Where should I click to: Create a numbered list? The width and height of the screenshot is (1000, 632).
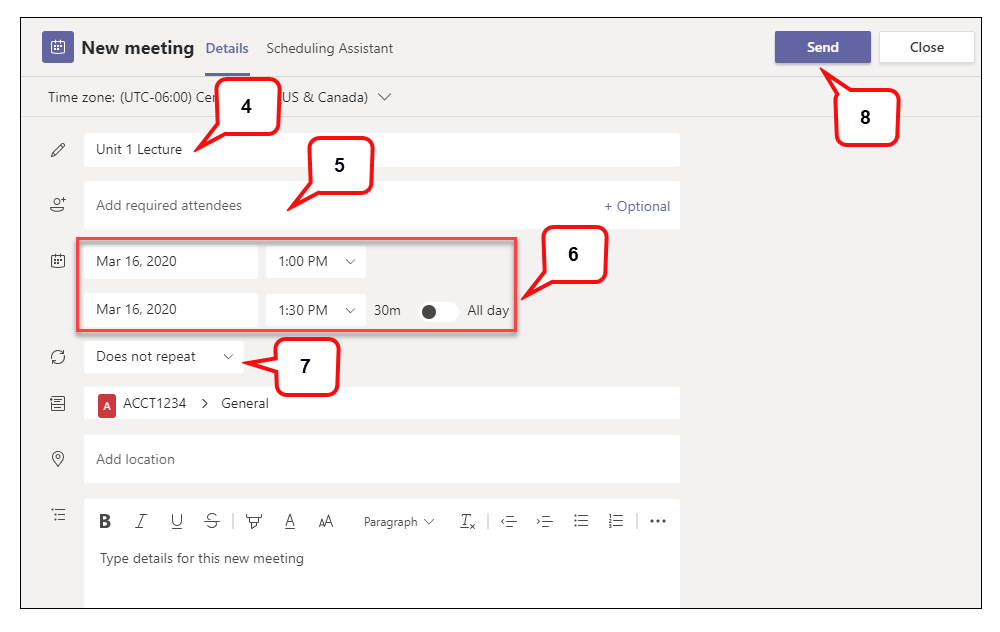[x=615, y=521]
